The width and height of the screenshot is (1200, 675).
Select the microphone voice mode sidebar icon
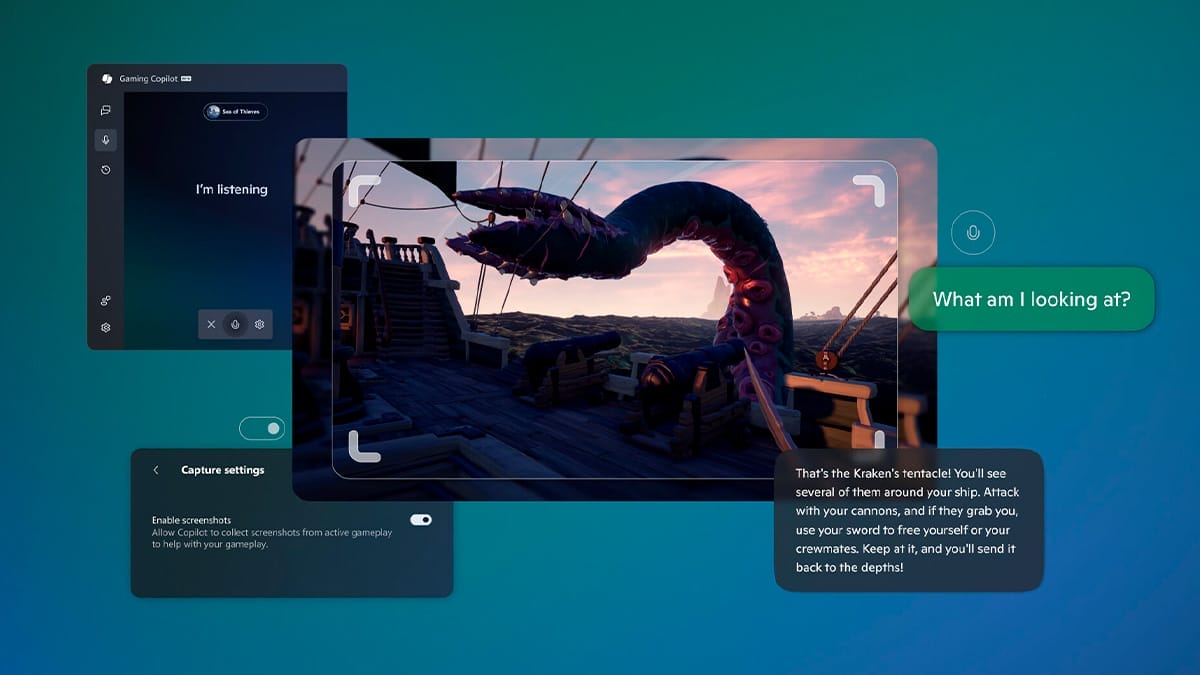pos(106,140)
